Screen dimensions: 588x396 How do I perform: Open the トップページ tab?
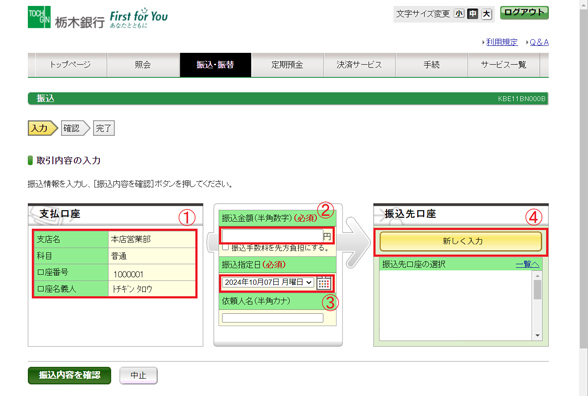tap(70, 65)
